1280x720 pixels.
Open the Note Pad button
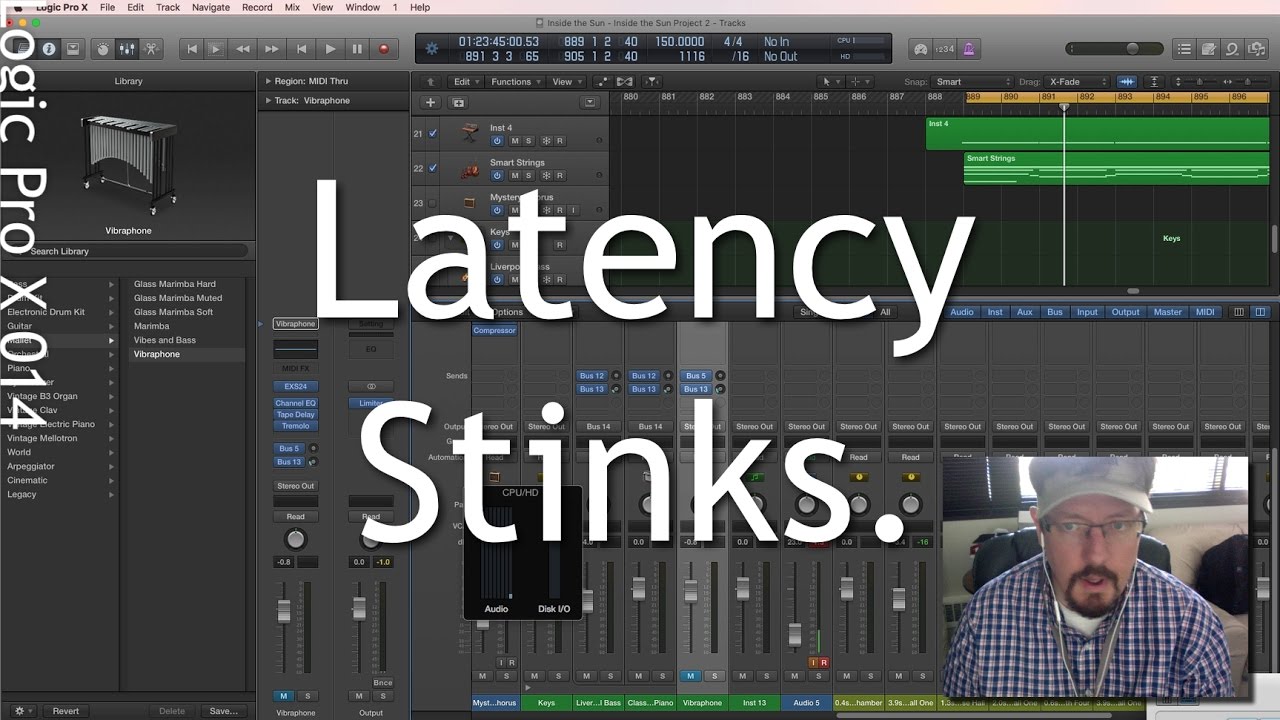pyautogui.click(x=1210, y=48)
